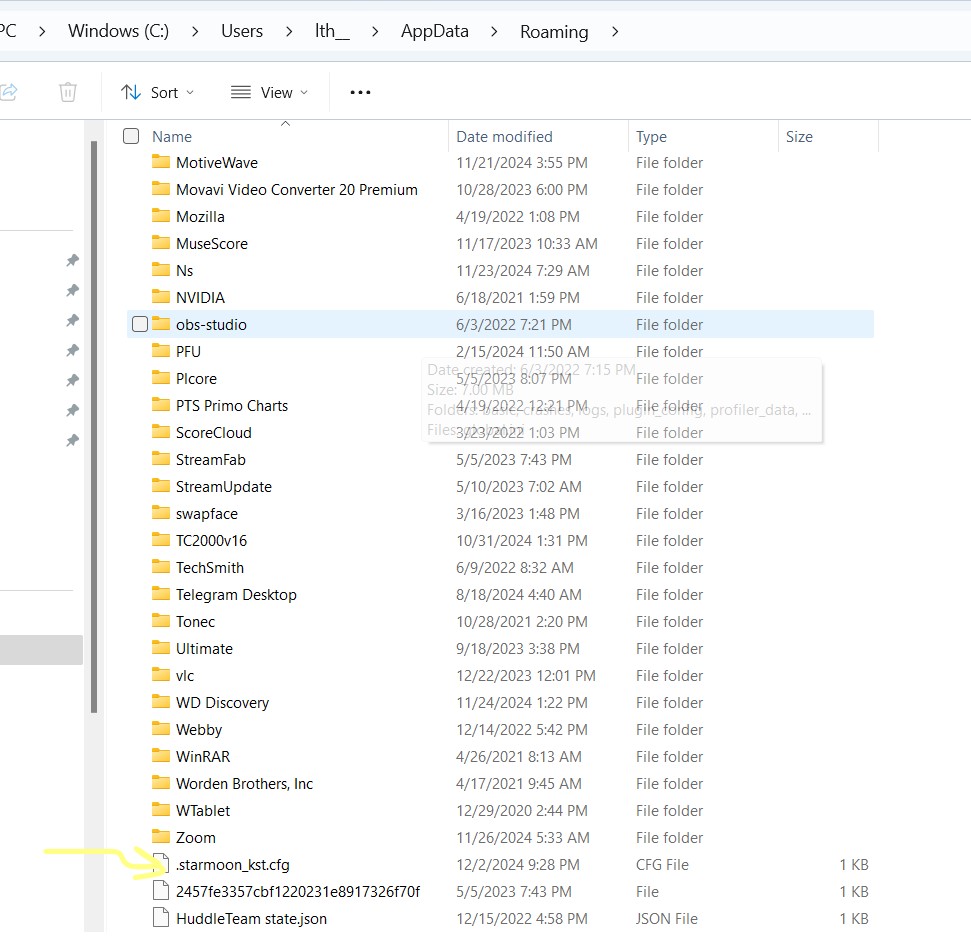
Task: Click the NVIDIA folder icon
Action: tap(161, 297)
